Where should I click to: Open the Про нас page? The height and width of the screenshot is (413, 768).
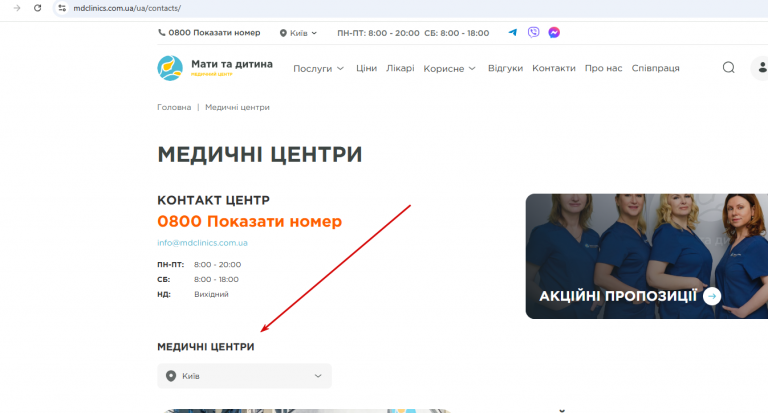pyautogui.click(x=603, y=68)
